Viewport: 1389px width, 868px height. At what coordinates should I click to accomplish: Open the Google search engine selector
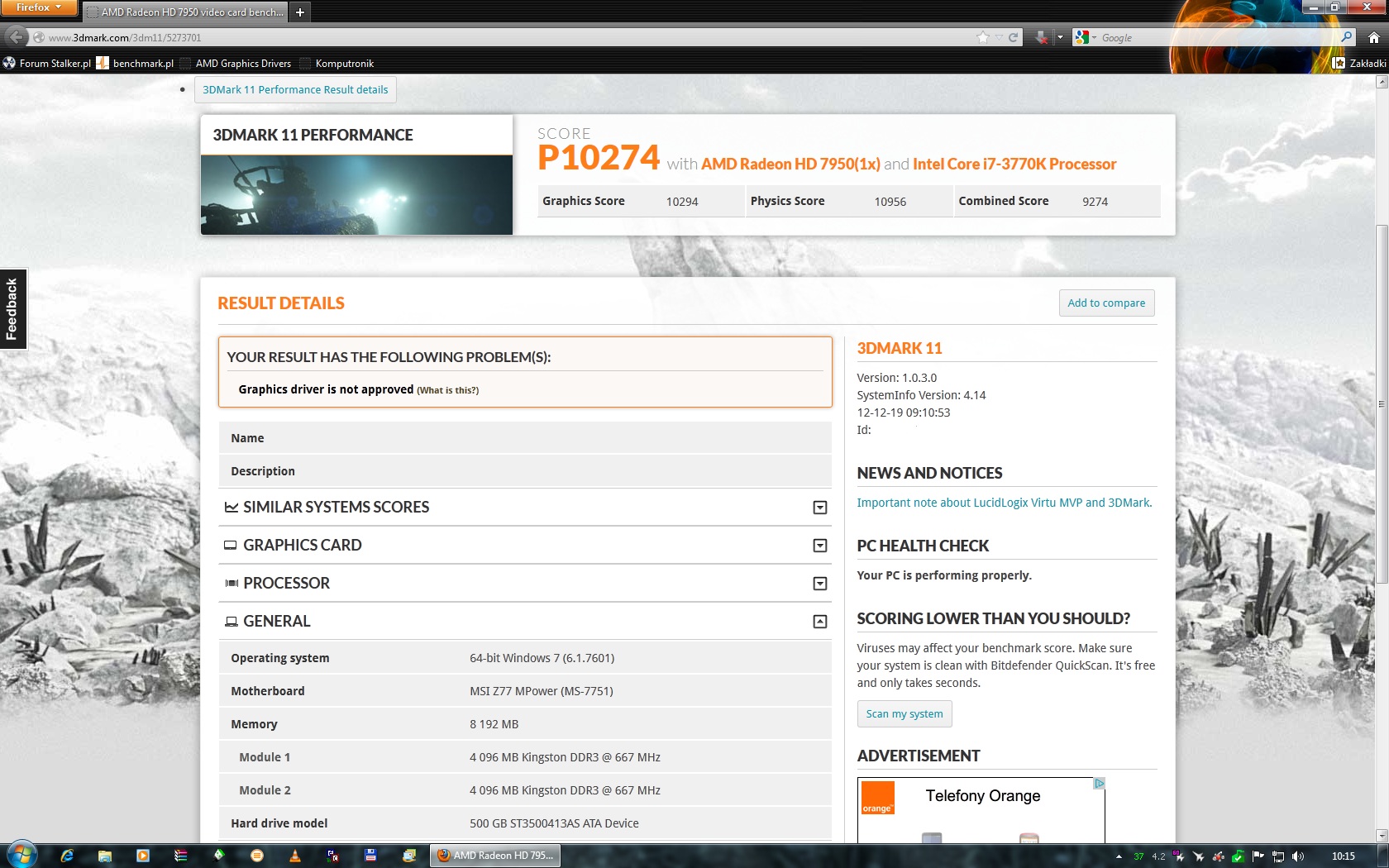(x=1085, y=37)
